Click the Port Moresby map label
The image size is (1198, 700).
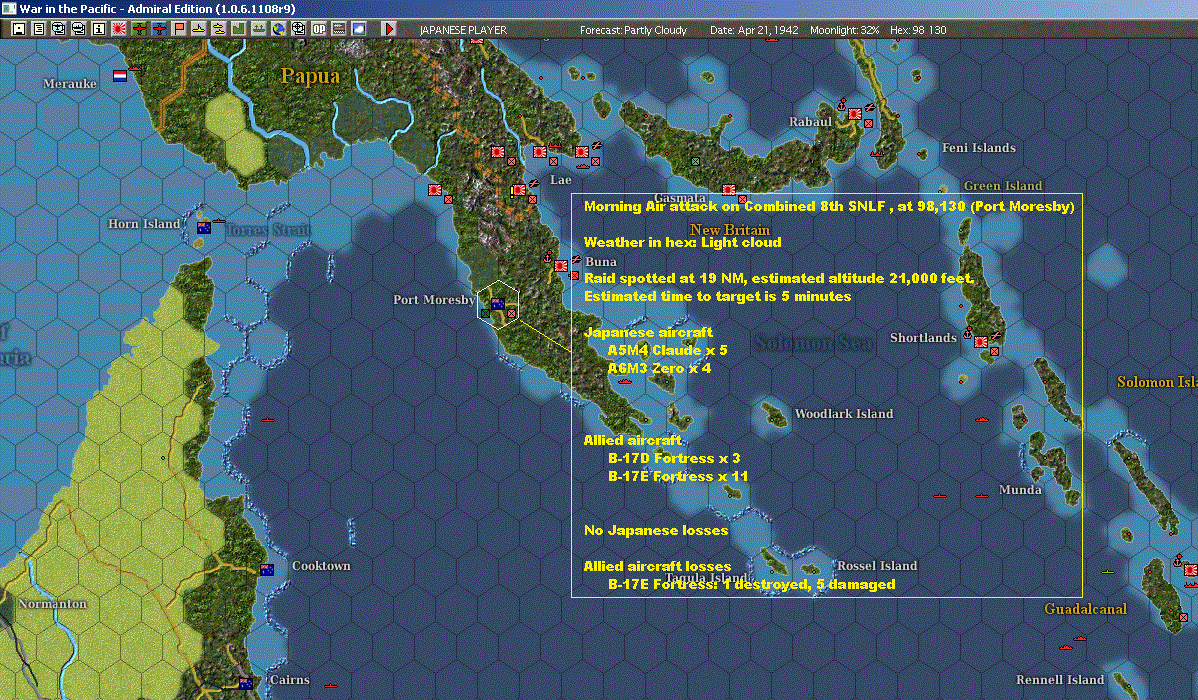(434, 300)
